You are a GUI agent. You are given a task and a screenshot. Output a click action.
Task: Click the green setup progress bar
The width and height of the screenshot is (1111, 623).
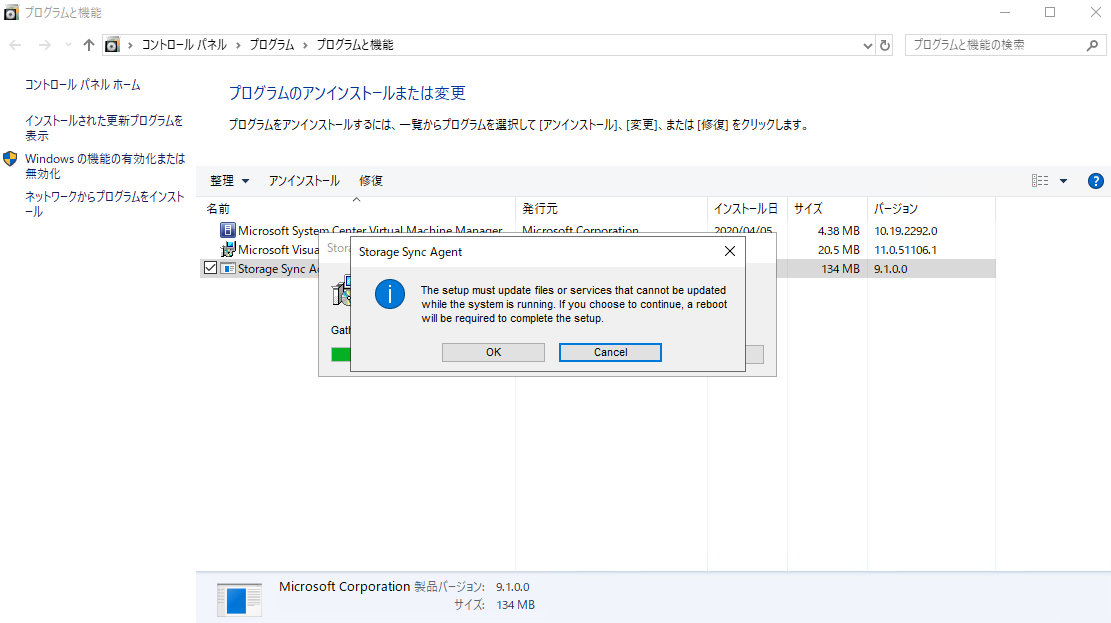coord(341,354)
